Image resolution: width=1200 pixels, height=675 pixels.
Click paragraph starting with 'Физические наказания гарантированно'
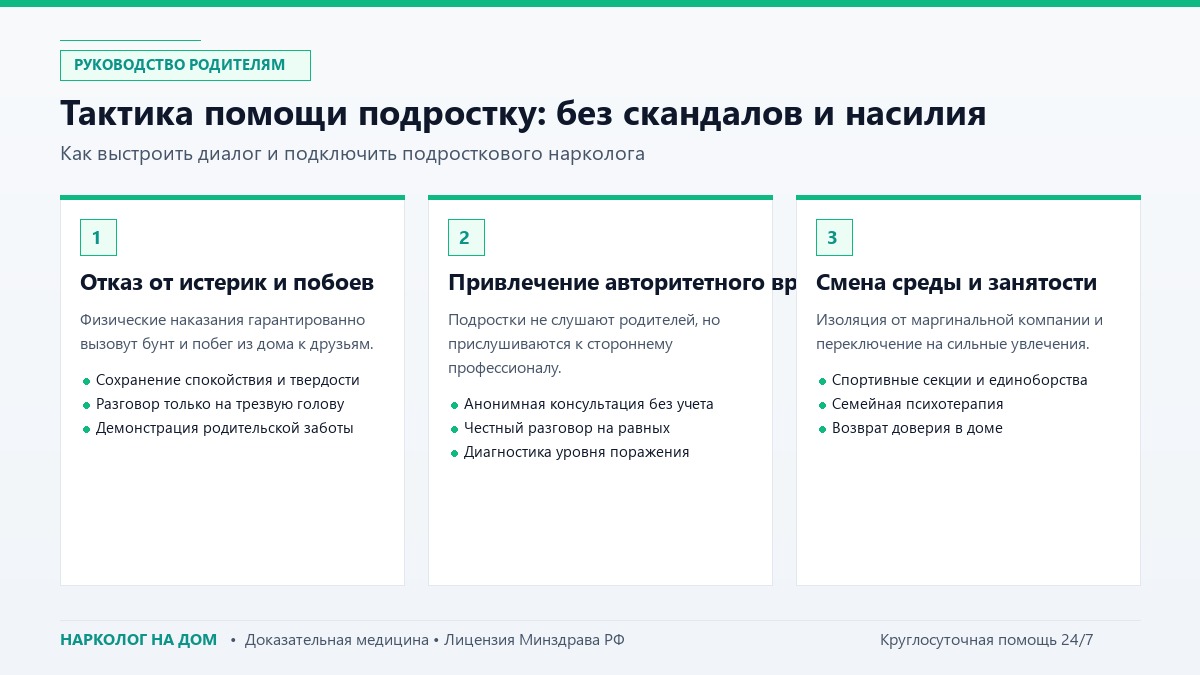coord(226,332)
